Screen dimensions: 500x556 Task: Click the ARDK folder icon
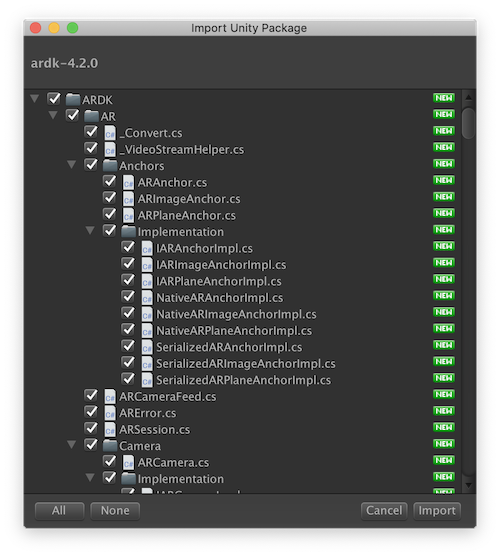coord(73,99)
